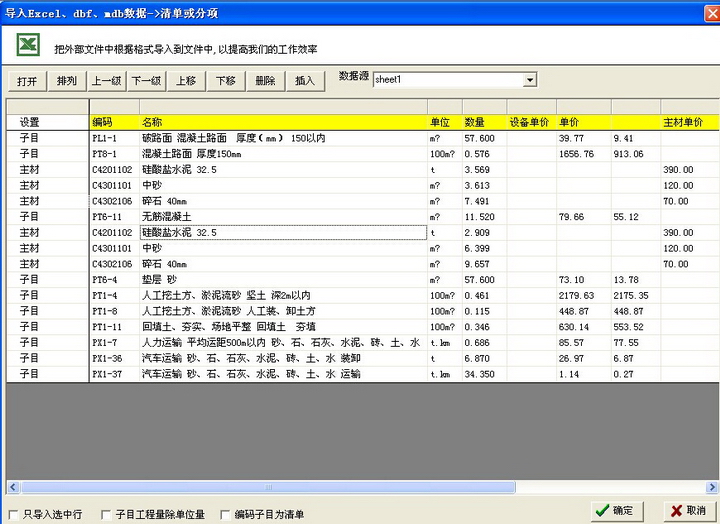Click the 名称 column header
Viewport: 720px width, 524px height.
[x=282, y=122]
